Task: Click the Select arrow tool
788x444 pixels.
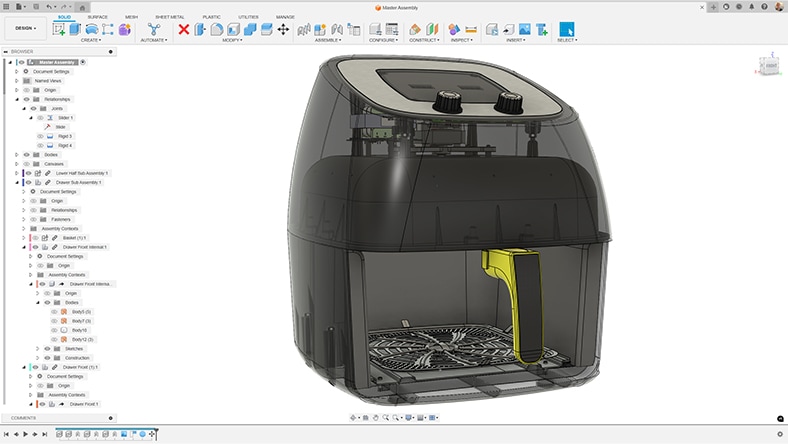Action: pyautogui.click(x=567, y=29)
